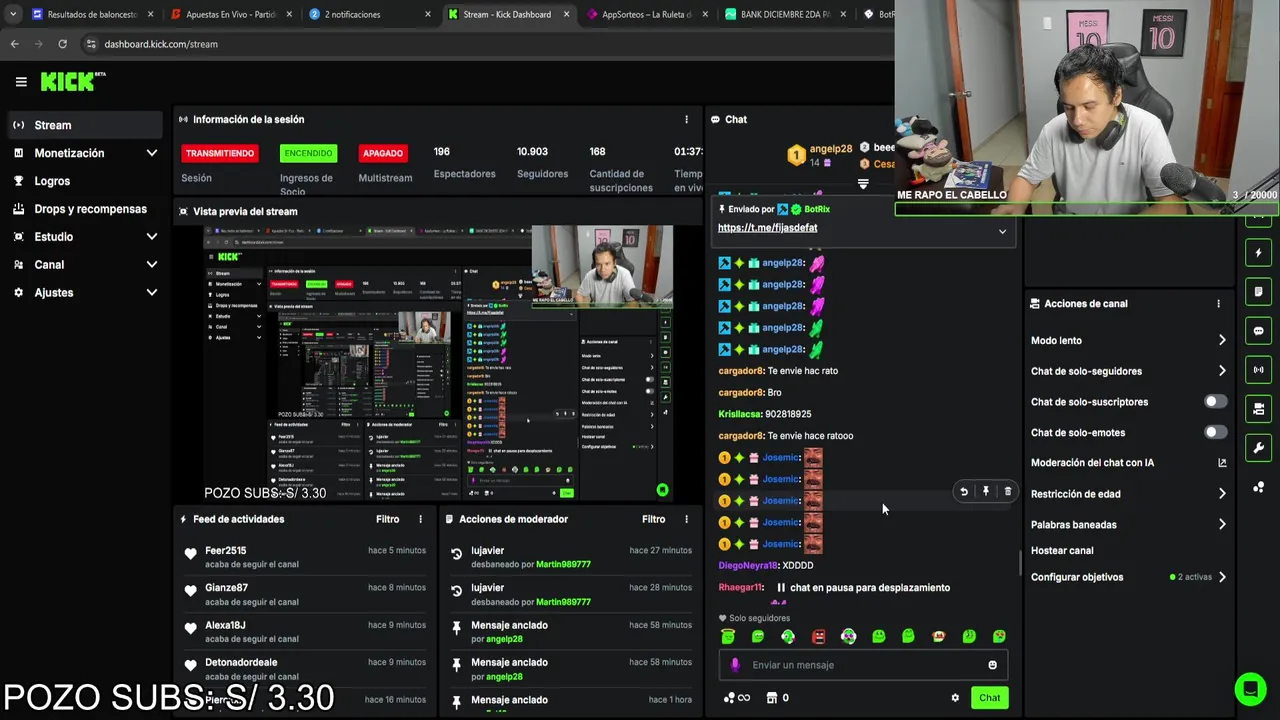Viewport: 1280px width, 720px height.
Task: Open the Feed de actividades three-dot menu
Action: [x=420, y=519]
